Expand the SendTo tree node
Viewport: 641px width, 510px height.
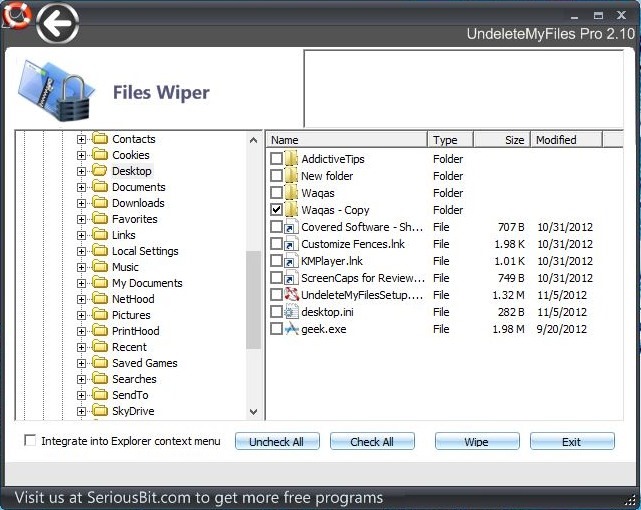(x=81, y=395)
